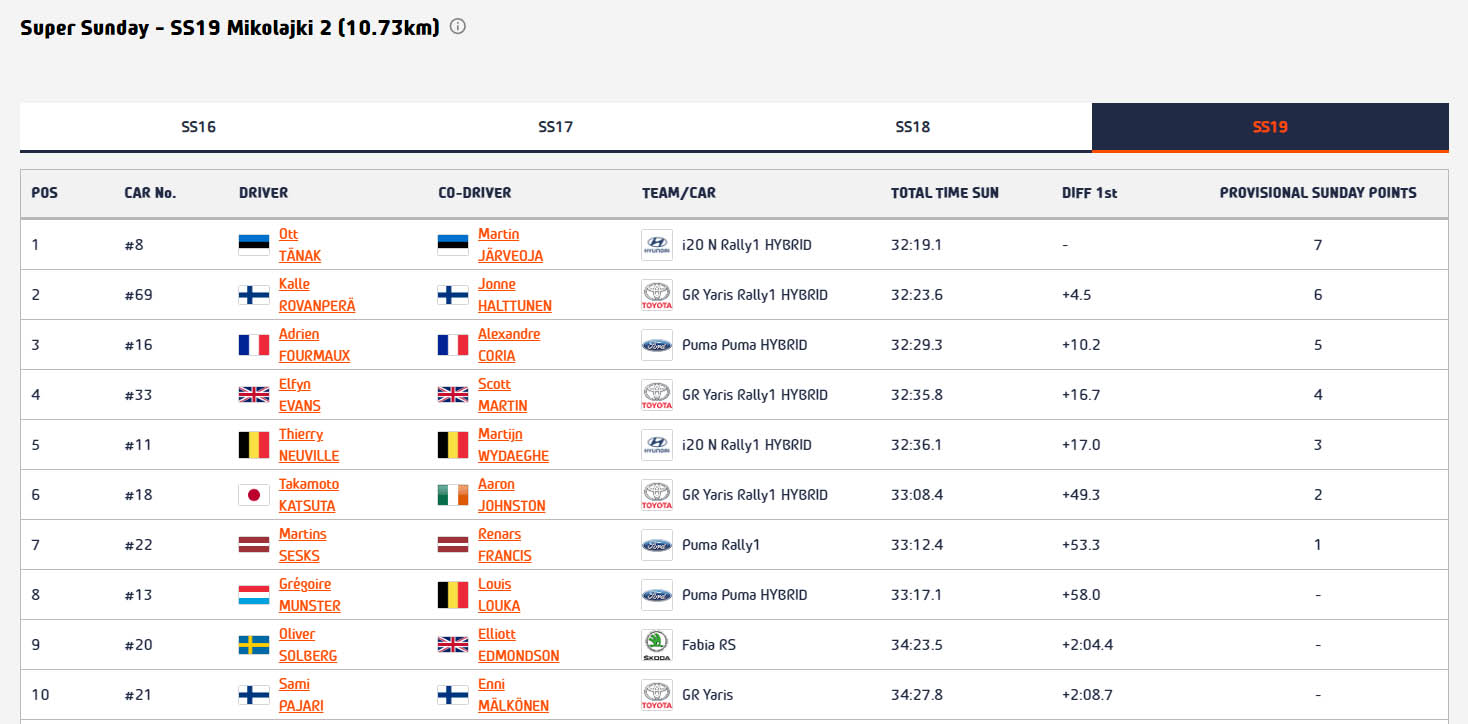Switch to the SS16 tab

[198, 127]
